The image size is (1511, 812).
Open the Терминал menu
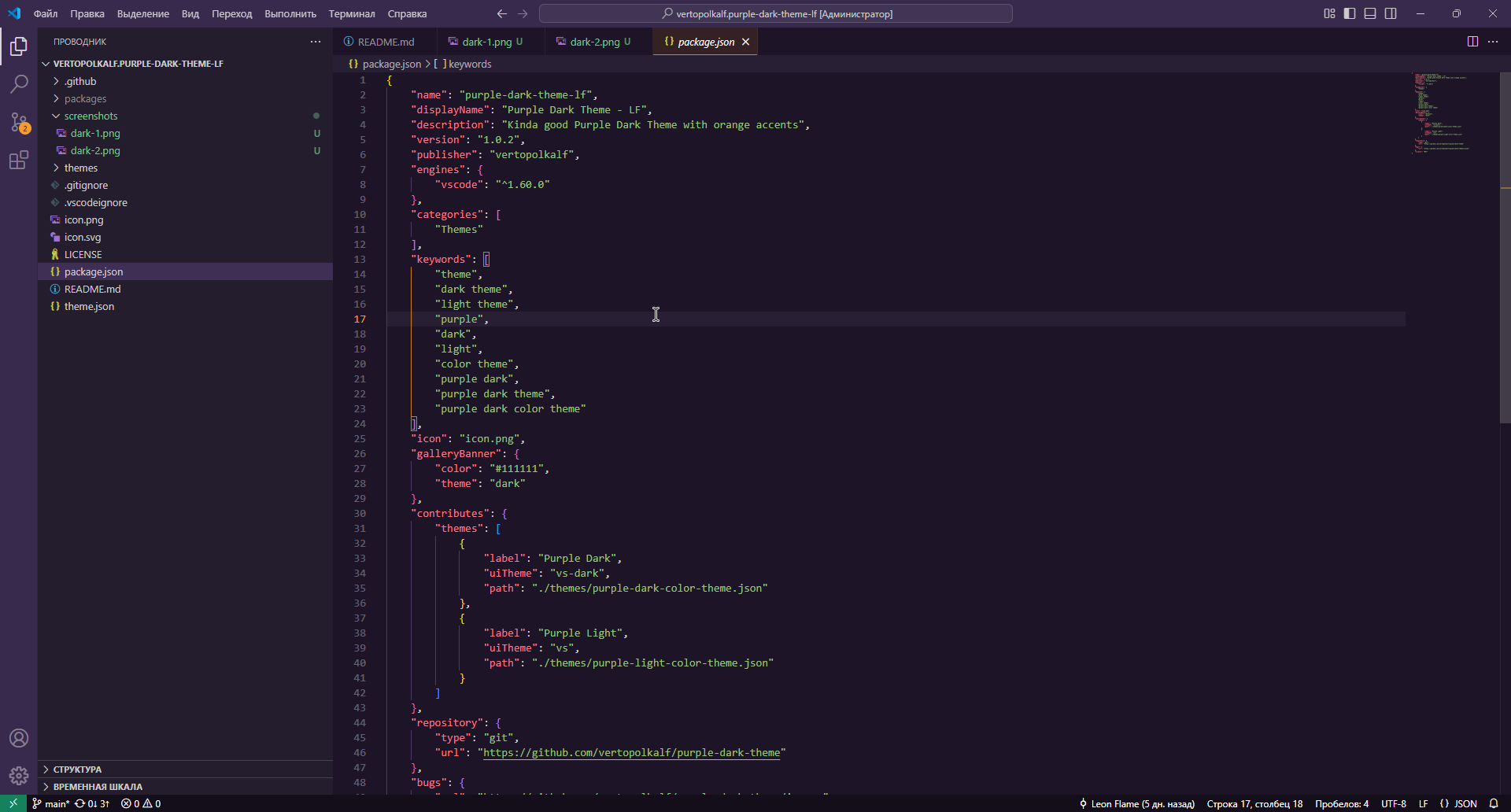point(352,13)
